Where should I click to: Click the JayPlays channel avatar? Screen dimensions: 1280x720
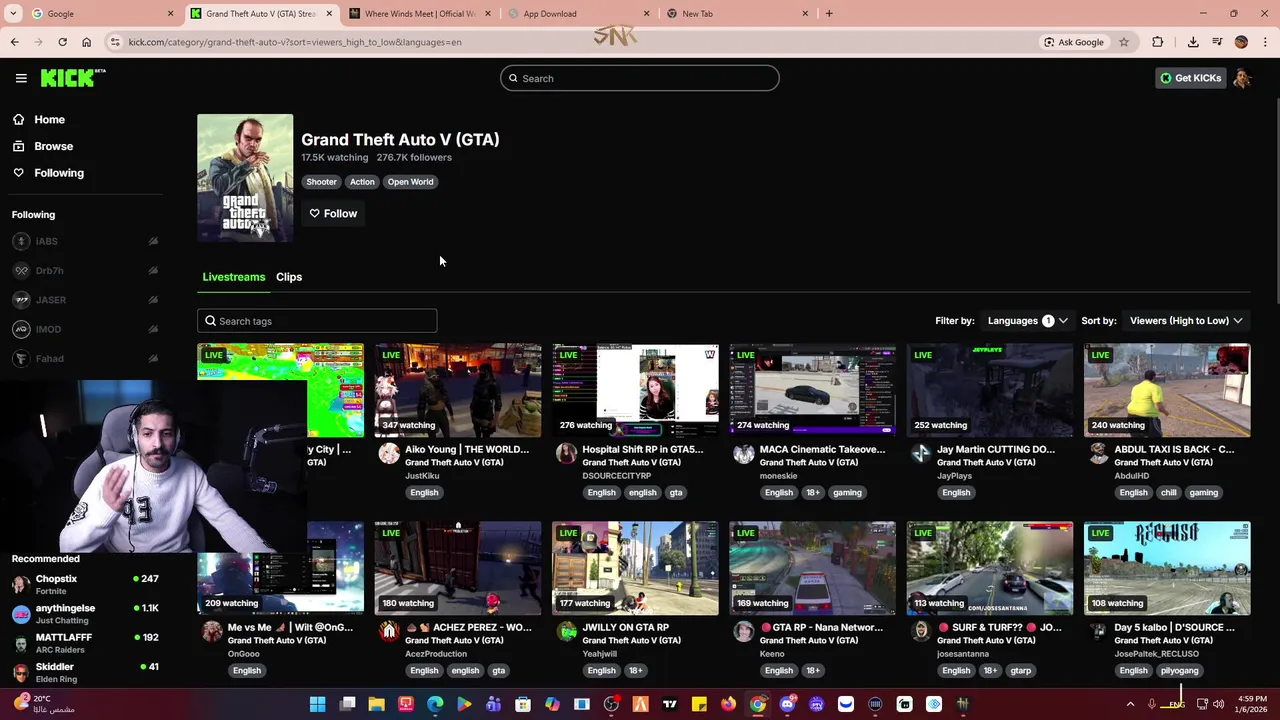pyautogui.click(x=920, y=454)
